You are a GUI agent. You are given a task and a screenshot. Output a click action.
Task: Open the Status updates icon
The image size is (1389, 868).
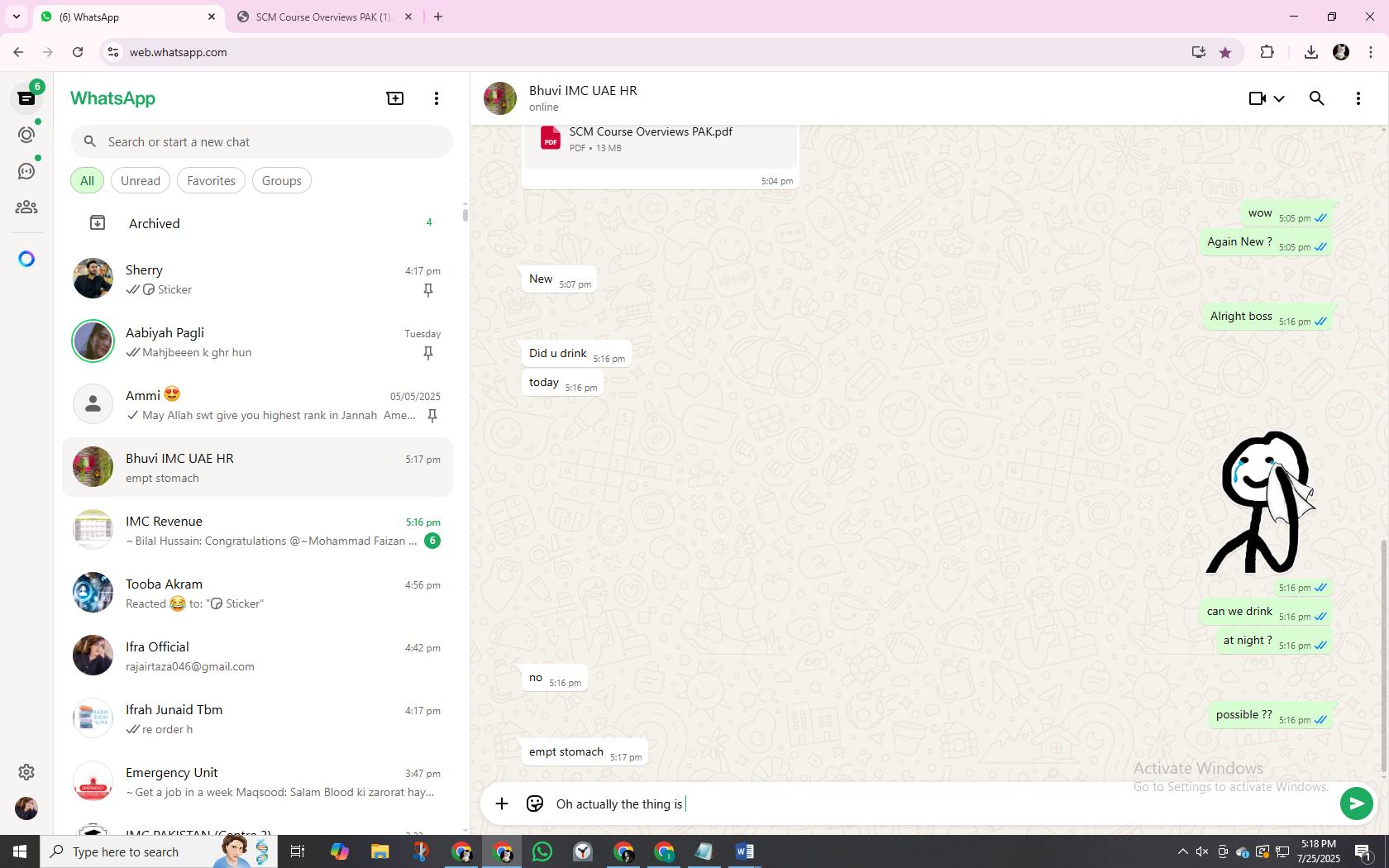click(26, 135)
